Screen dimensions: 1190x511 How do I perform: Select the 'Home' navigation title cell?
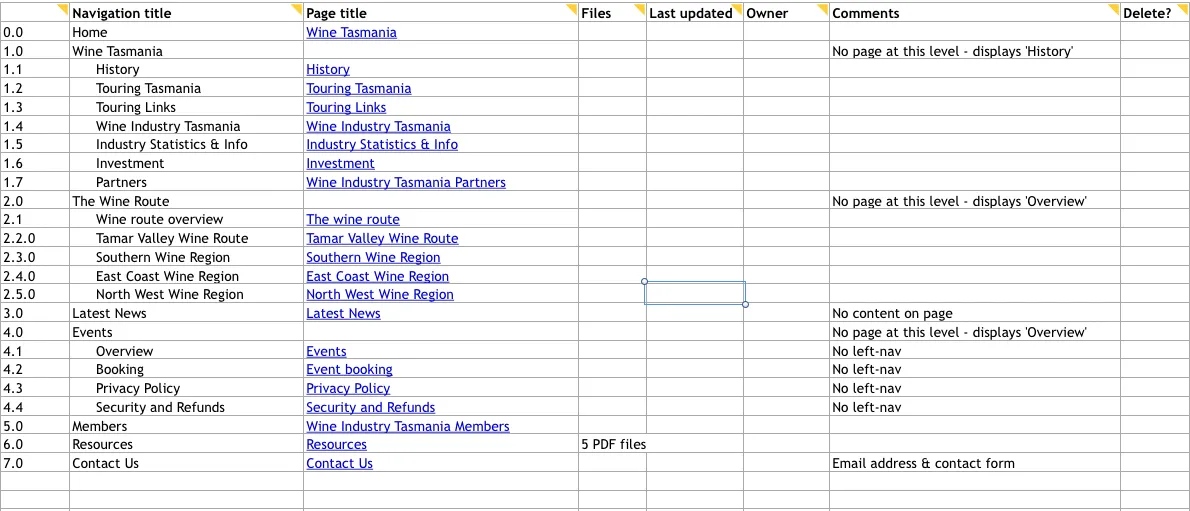(187, 32)
